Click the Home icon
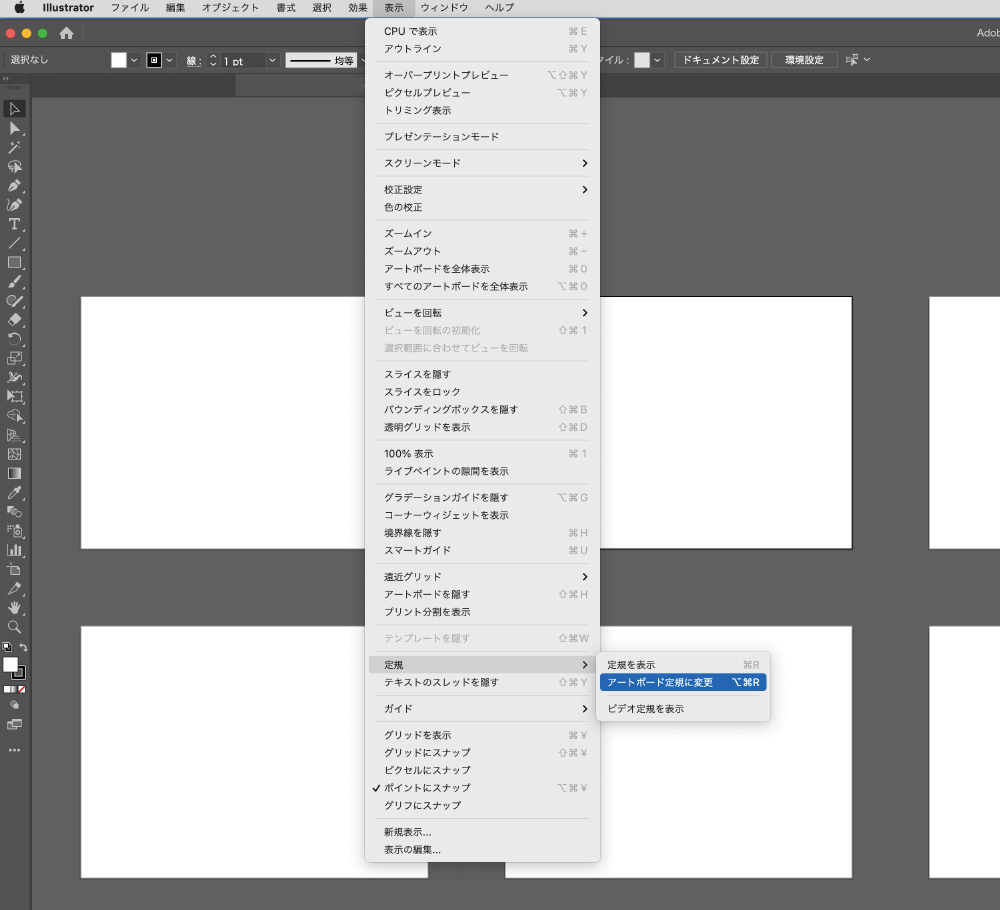 coord(67,33)
